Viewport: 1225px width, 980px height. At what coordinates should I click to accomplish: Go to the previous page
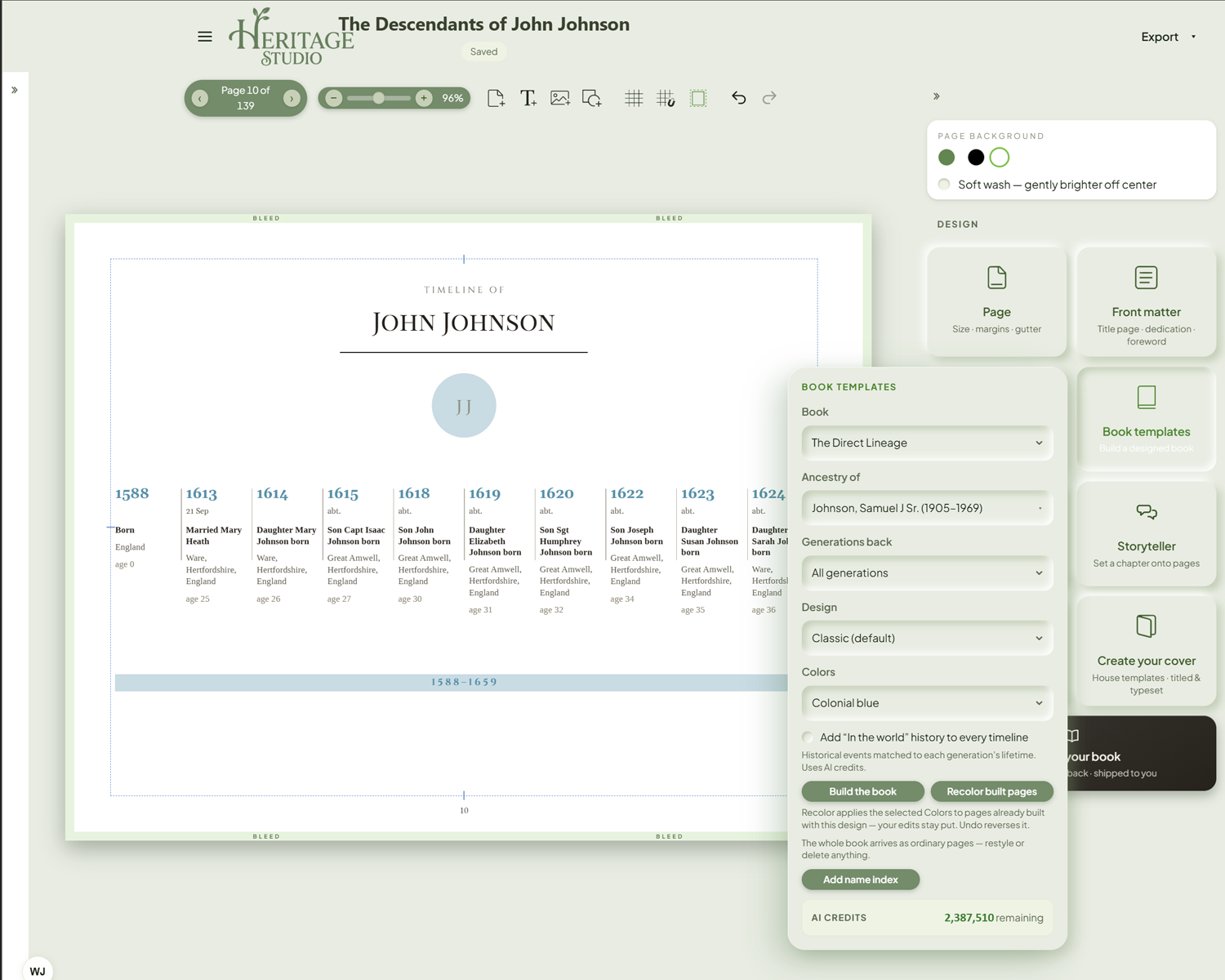click(200, 98)
